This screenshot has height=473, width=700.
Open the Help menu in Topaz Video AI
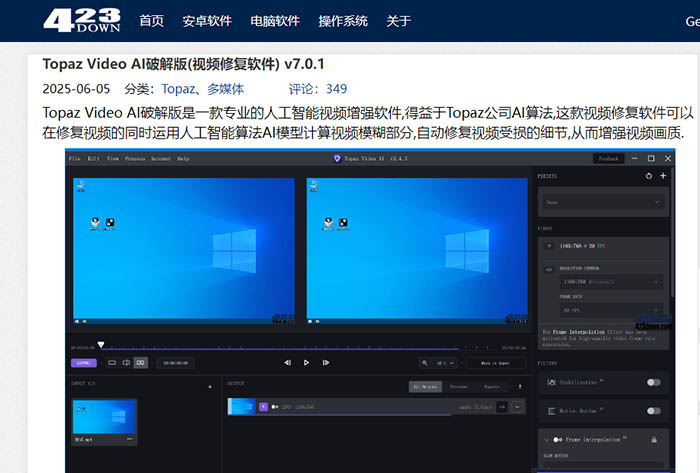coord(183,158)
